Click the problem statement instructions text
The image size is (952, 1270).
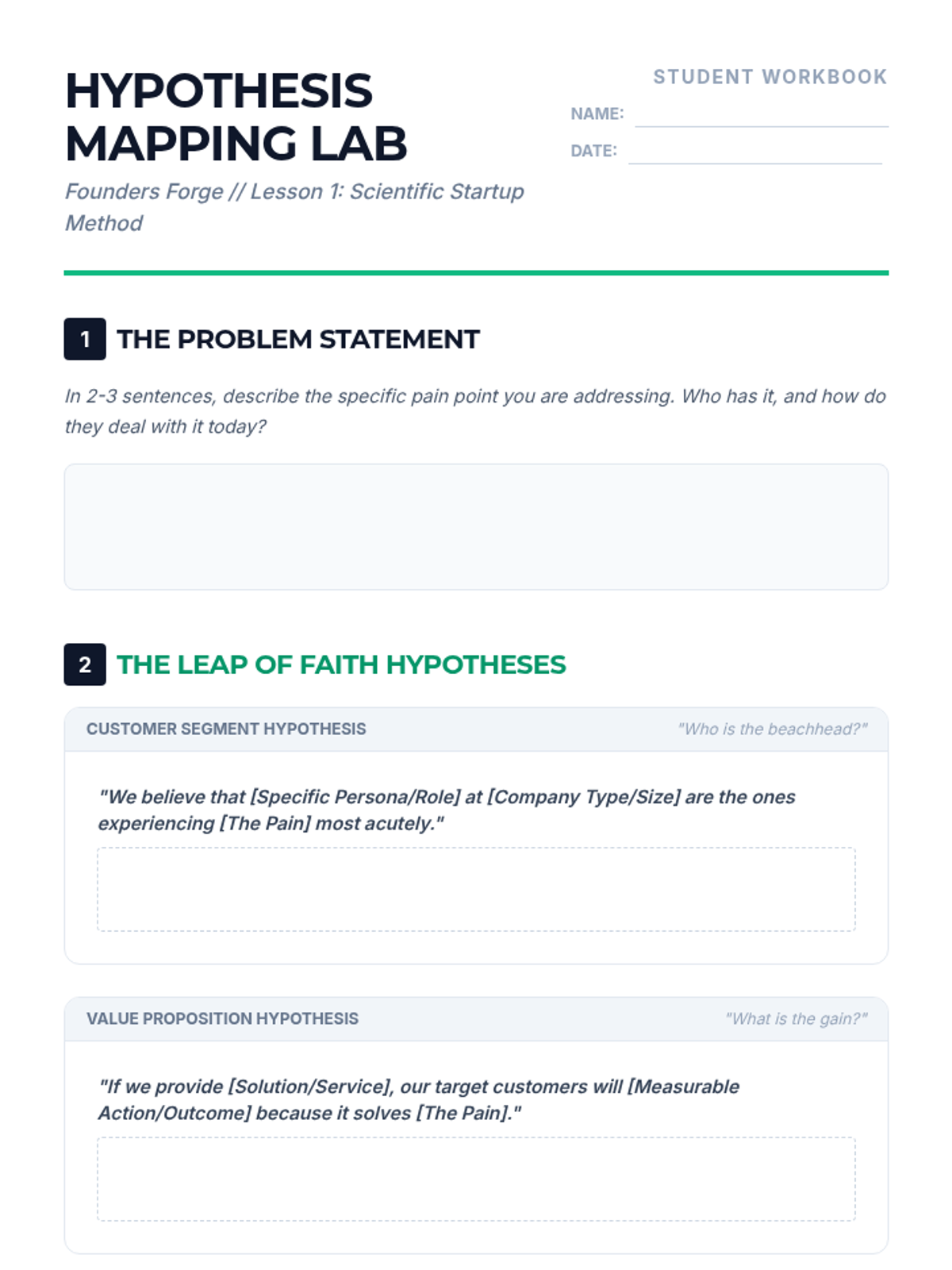pyautogui.click(x=475, y=411)
